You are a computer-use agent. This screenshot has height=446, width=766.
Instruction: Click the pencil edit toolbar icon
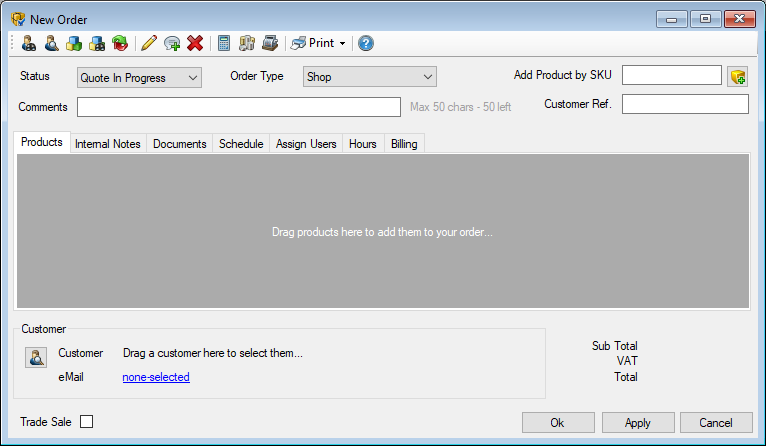[149, 43]
